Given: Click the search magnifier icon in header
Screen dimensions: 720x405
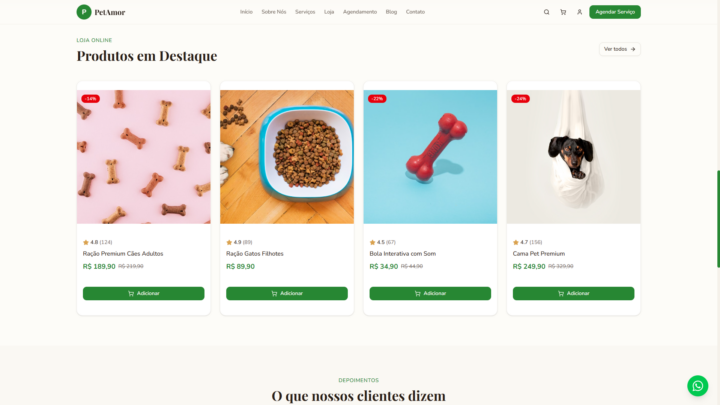Looking at the screenshot, I should click(546, 12).
